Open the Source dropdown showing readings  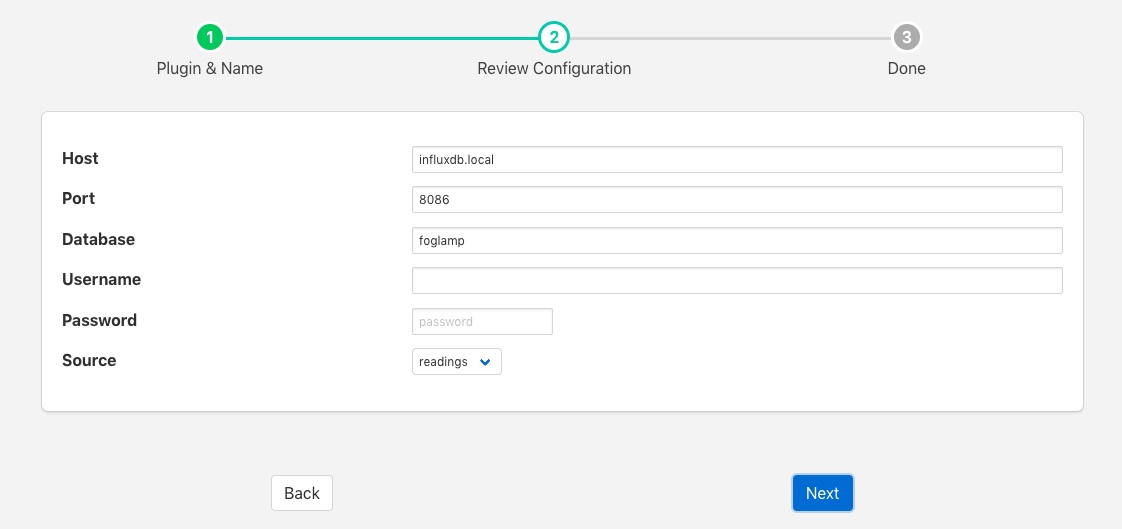pos(456,362)
